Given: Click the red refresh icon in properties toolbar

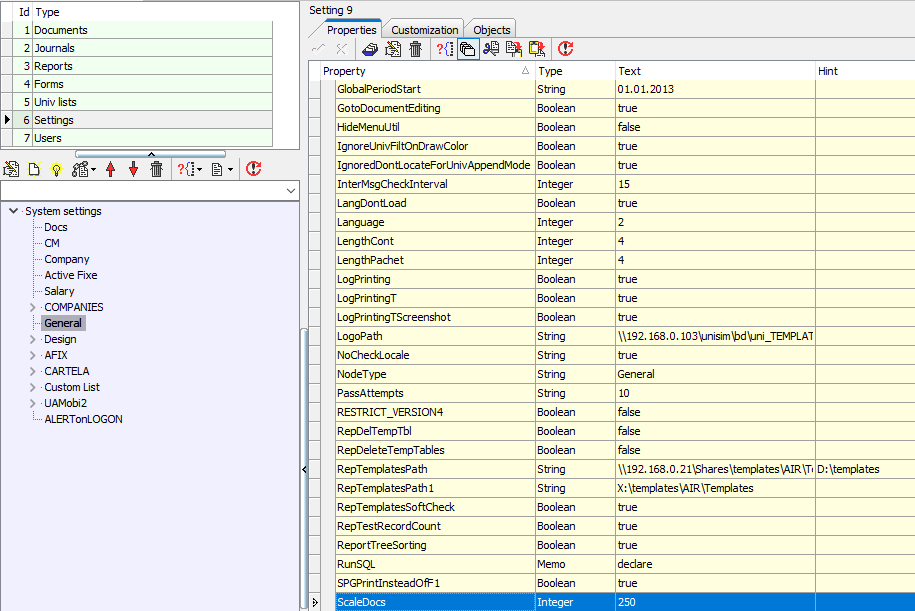Looking at the screenshot, I should click(565, 49).
